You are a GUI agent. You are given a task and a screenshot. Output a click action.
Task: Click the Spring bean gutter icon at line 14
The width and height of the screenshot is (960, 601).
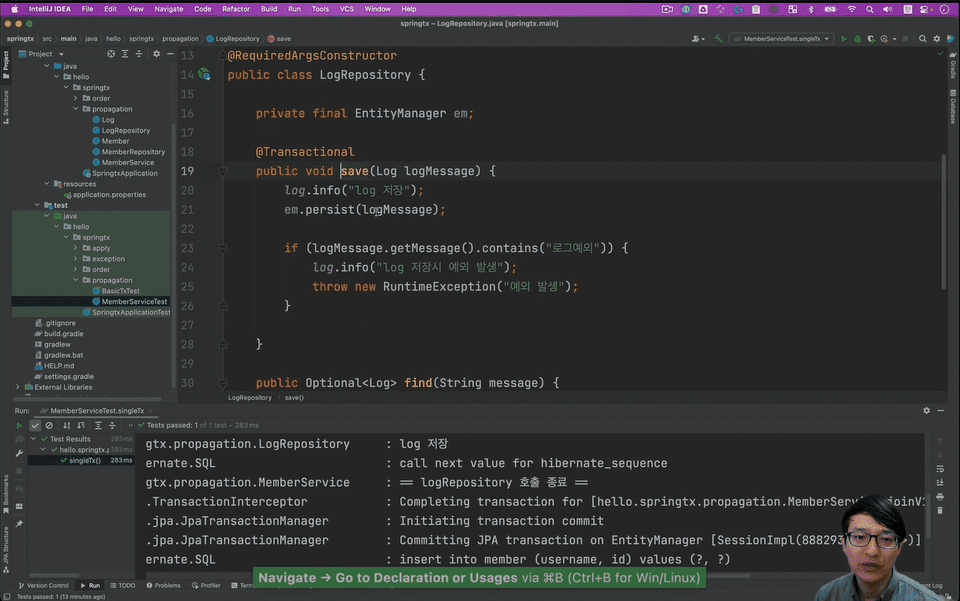pos(204,75)
